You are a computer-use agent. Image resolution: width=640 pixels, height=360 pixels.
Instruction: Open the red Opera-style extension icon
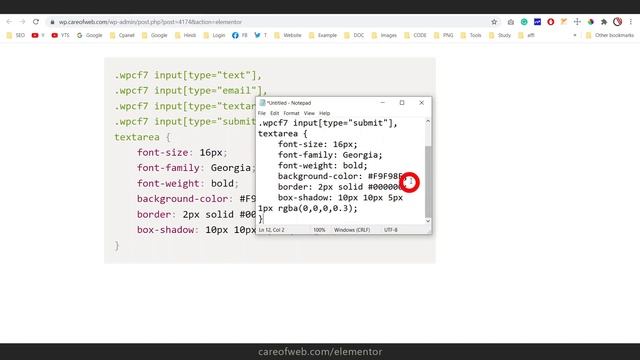click(551, 22)
